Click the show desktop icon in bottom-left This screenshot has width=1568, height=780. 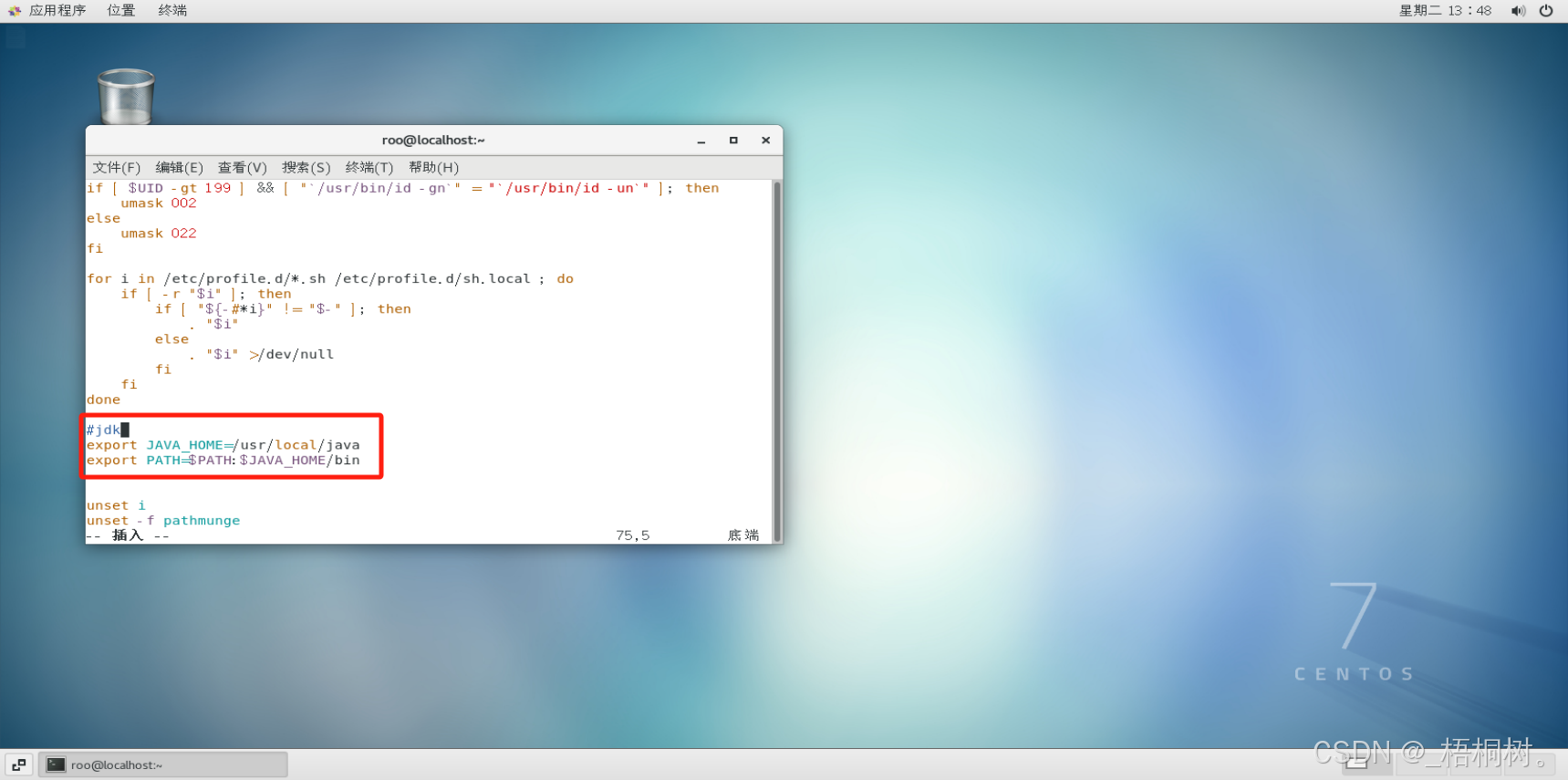[x=19, y=764]
